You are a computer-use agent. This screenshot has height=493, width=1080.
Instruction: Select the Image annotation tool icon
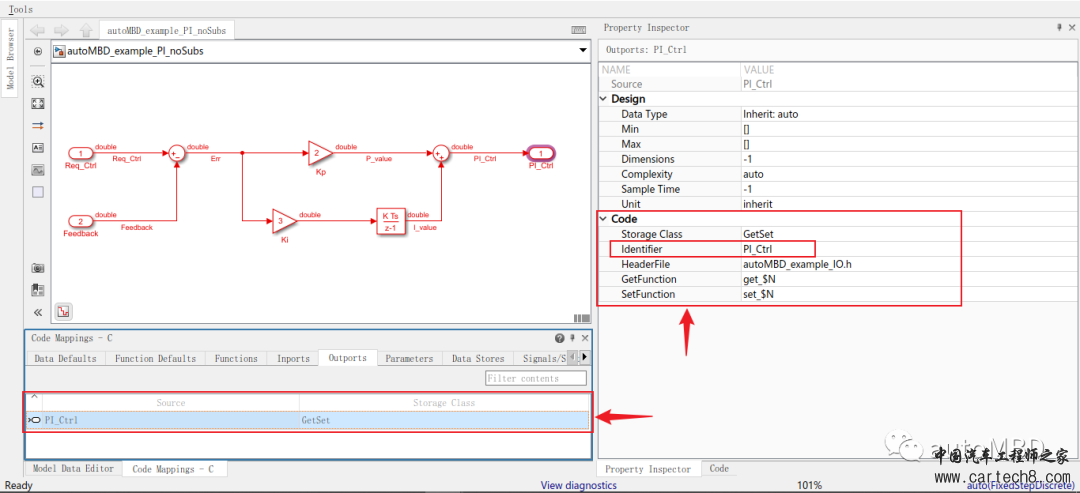pyautogui.click(x=38, y=169)
